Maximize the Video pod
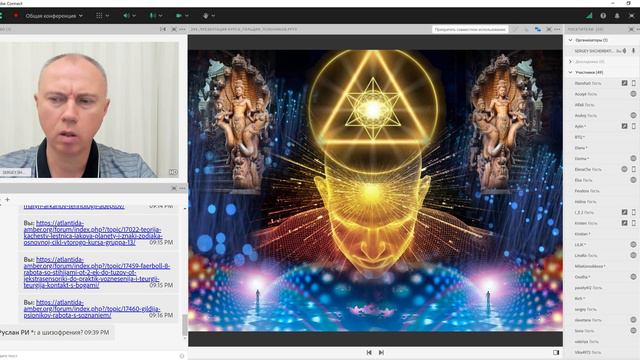This screenshot has height=360, width=640. pyautogui.click(x=174, y=29)
